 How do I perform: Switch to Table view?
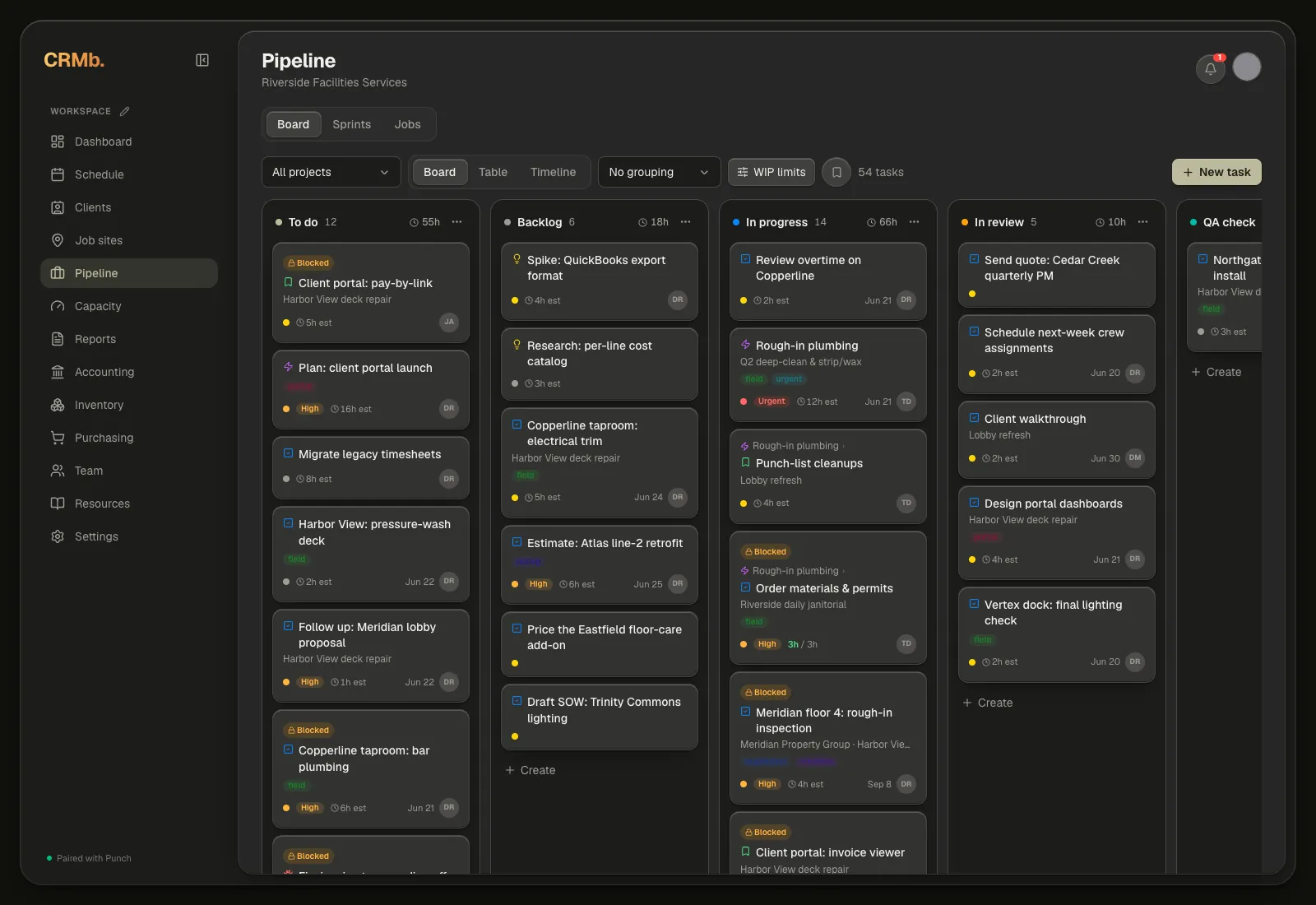click(x=493, y=172)
